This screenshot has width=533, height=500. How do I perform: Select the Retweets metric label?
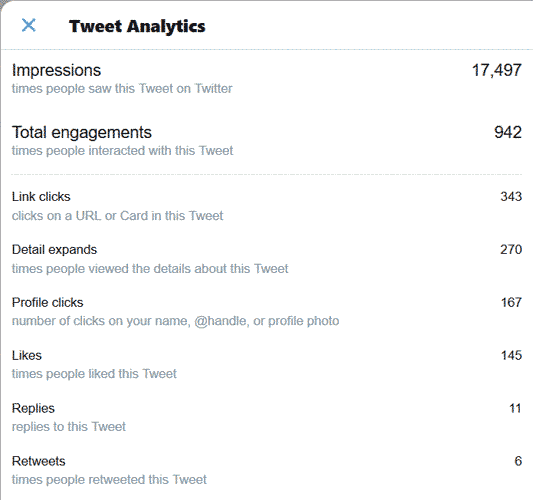point(39,461)
